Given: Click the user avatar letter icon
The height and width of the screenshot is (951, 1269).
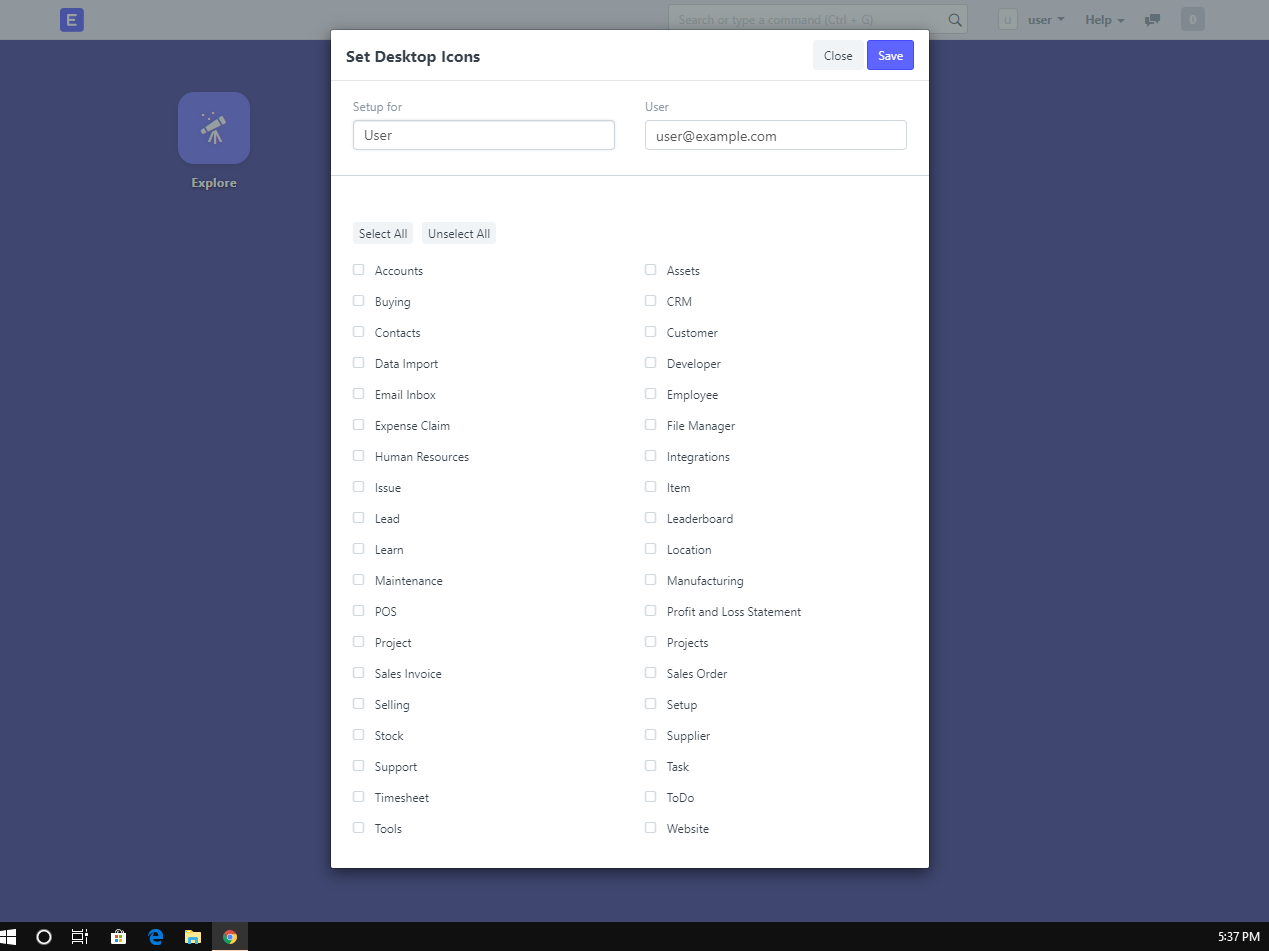Looking at the screenshot, I should [x=1008, y=20].
